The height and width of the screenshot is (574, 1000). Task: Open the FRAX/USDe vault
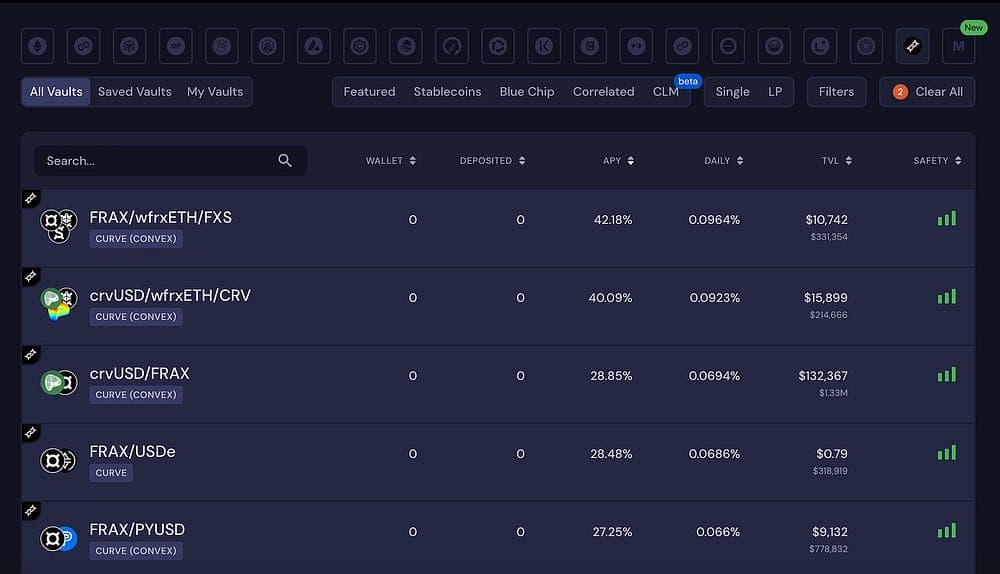click(x=498, y=462)
